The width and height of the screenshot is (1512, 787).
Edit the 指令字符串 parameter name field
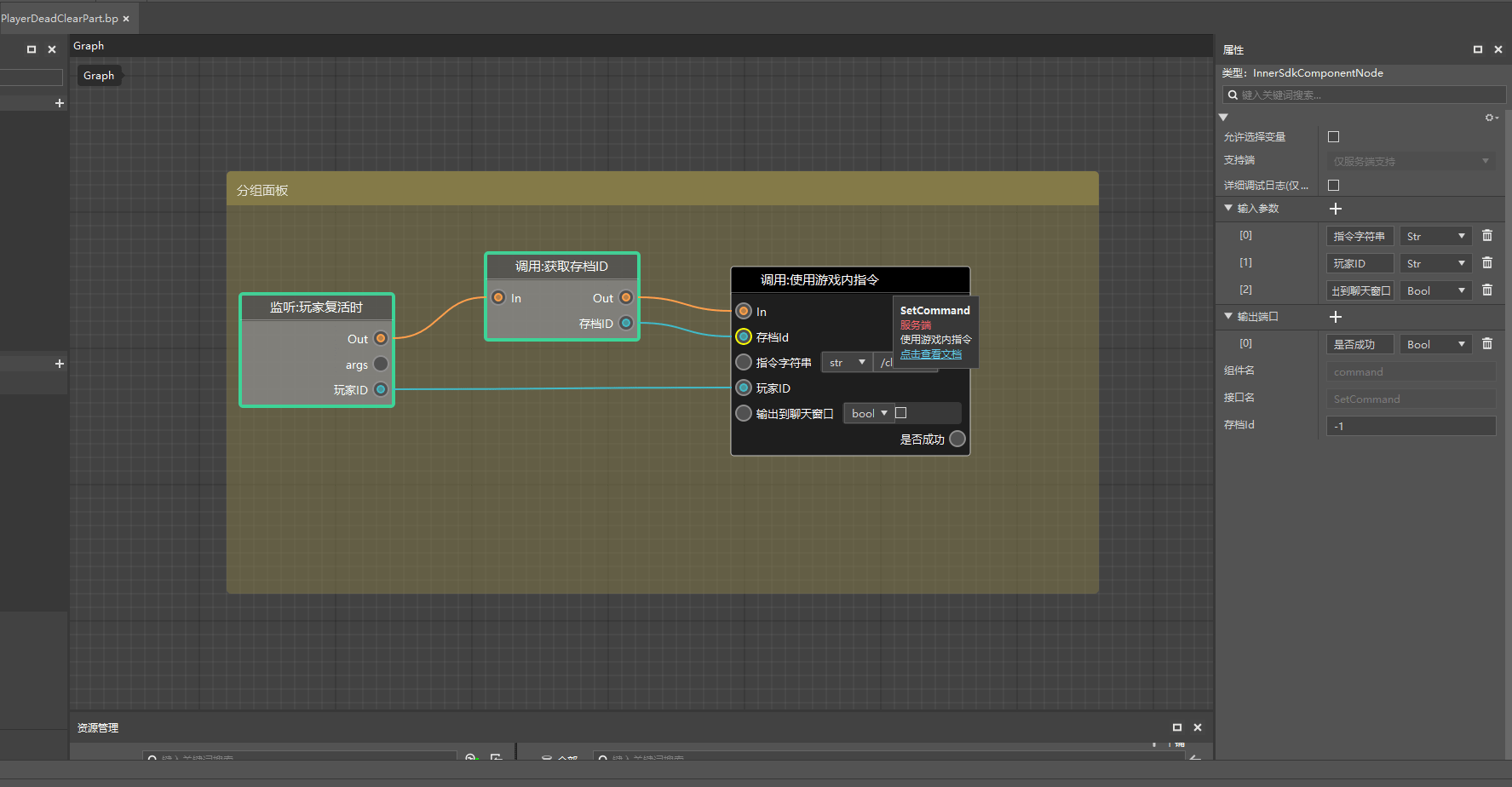(1360, 236)
